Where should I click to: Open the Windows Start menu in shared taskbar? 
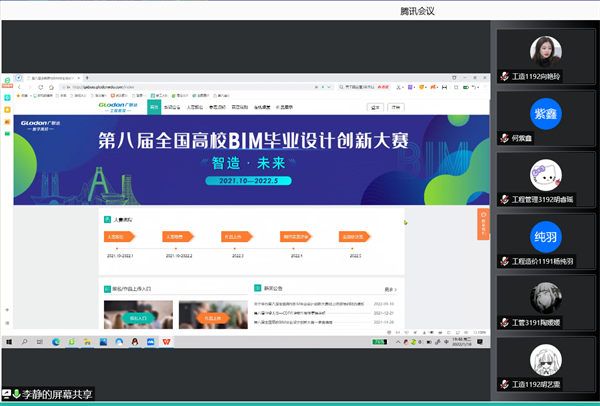coord(9,342)
